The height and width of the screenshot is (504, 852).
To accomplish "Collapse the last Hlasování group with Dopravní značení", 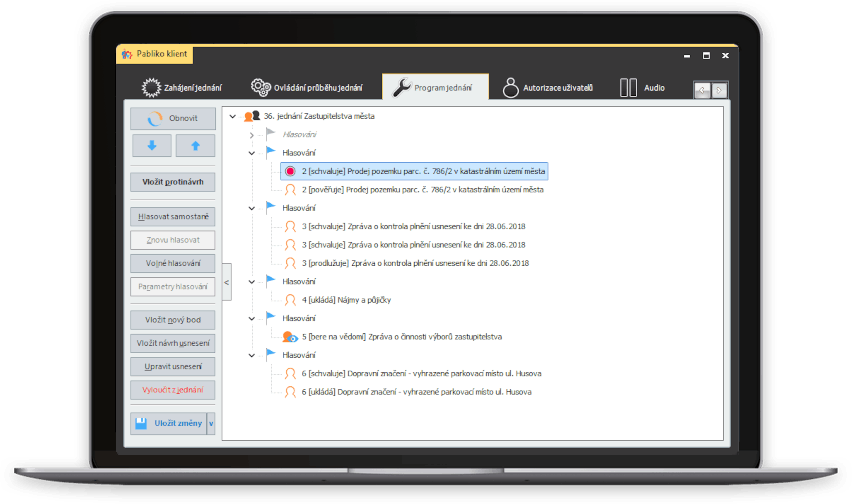I will coord(252,354).
